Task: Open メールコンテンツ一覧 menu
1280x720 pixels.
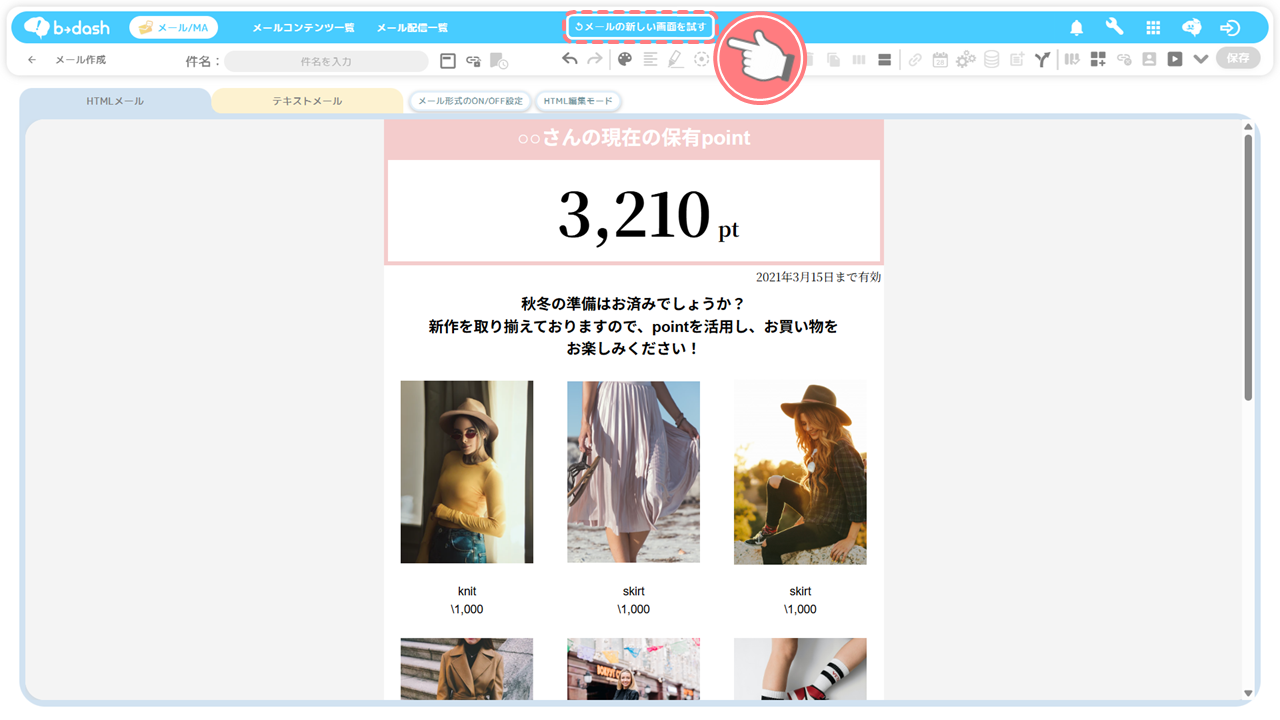Action: 303,28
